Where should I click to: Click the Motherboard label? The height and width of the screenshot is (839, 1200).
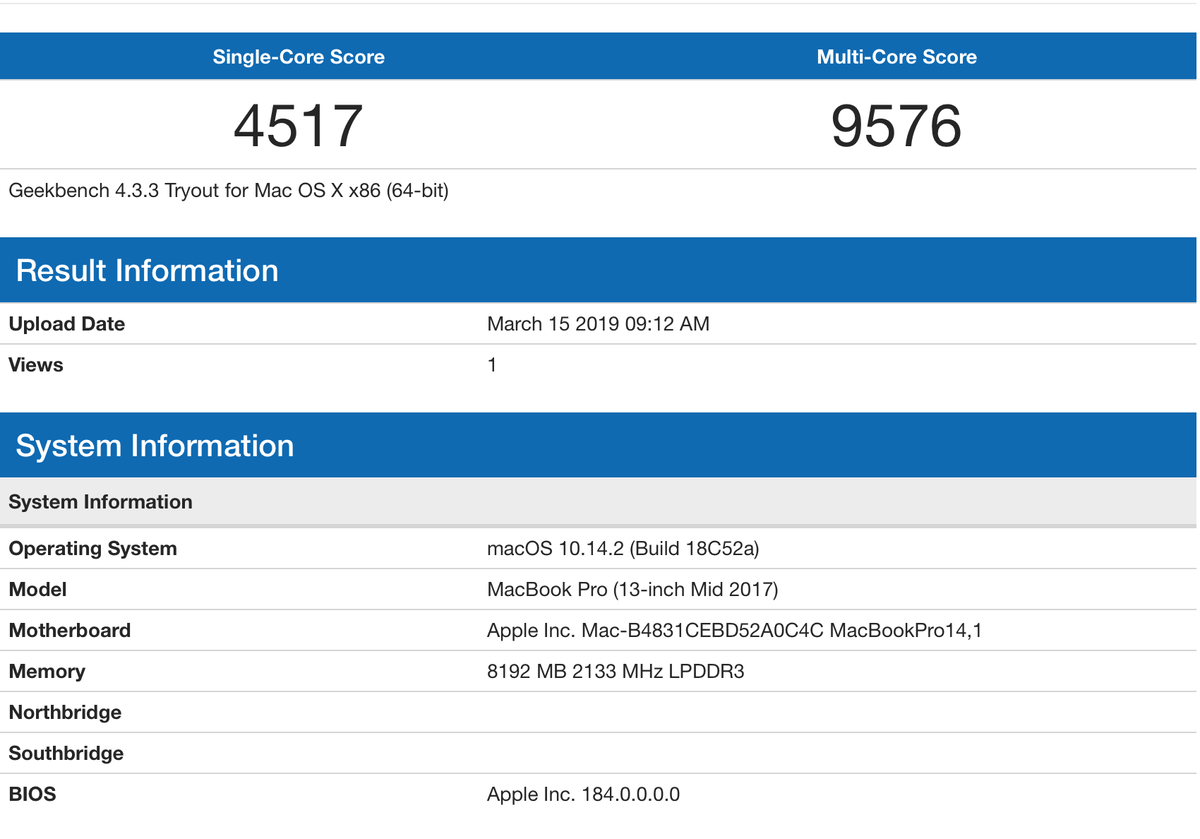(70, 630)
